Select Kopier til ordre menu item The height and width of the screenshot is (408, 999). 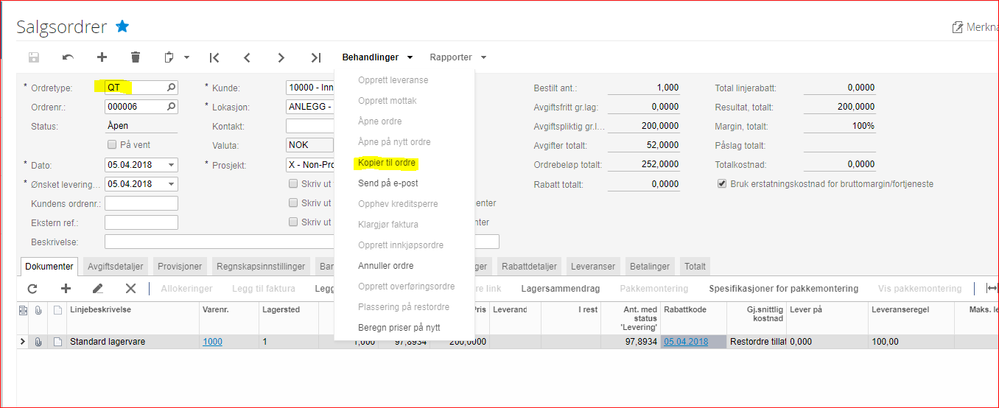pyautogui.click(x=387, y=163)
